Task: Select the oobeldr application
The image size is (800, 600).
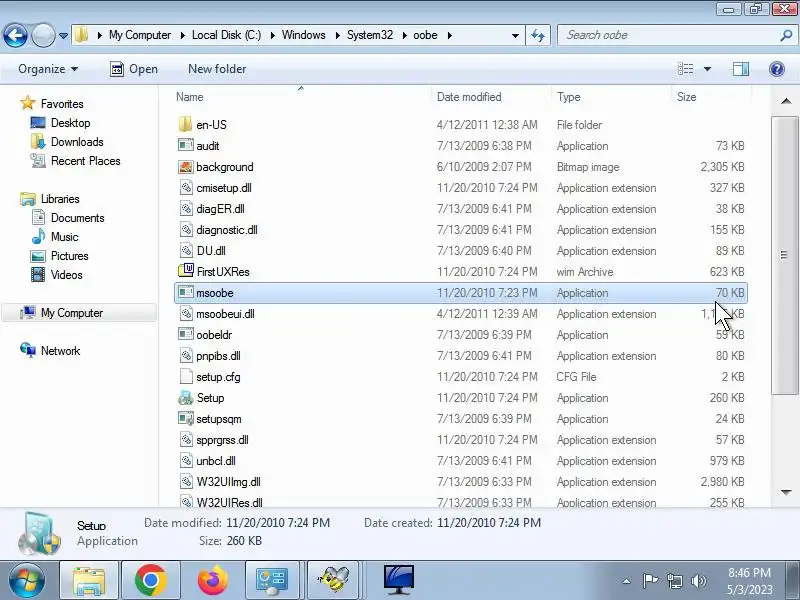Action: click(461, 335)
